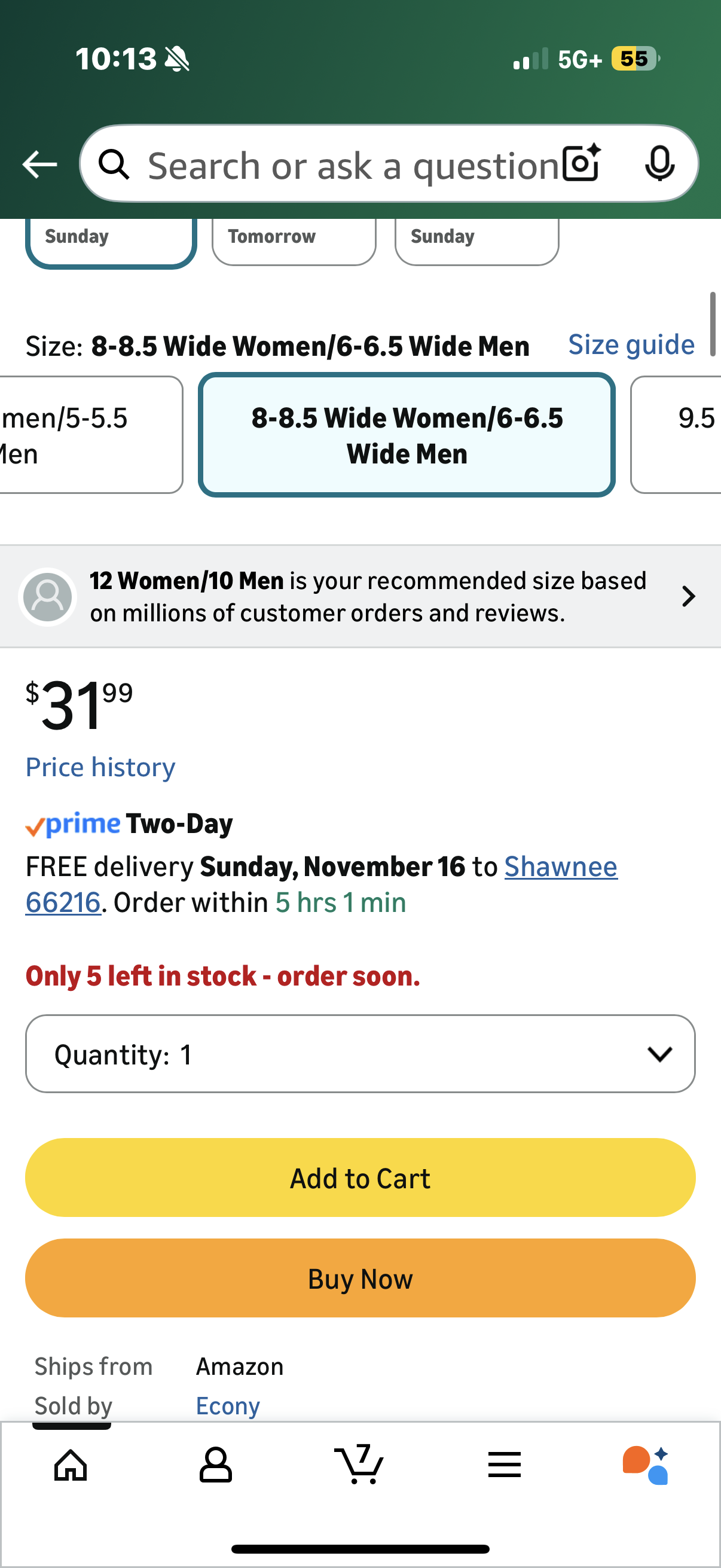721x1568 pixels.
Task: Choose the 9.5 size option
Action: click(682, 435)
